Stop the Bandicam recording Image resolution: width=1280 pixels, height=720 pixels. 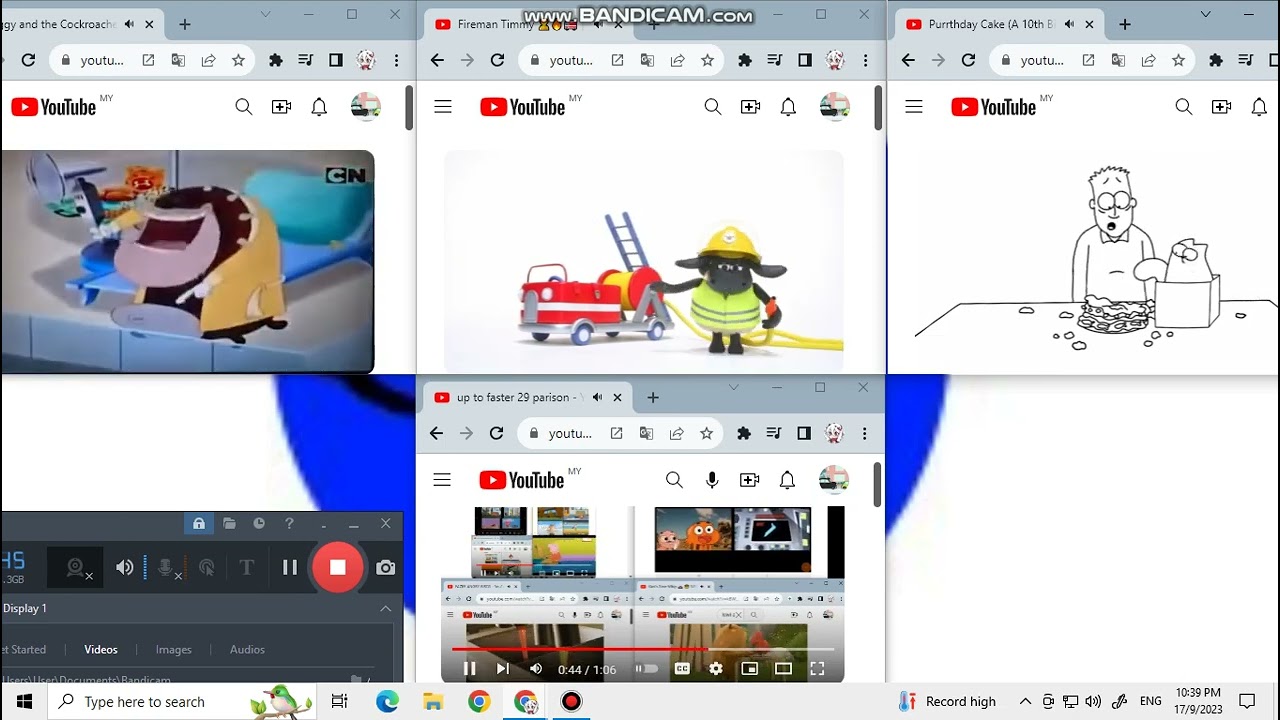337,567
